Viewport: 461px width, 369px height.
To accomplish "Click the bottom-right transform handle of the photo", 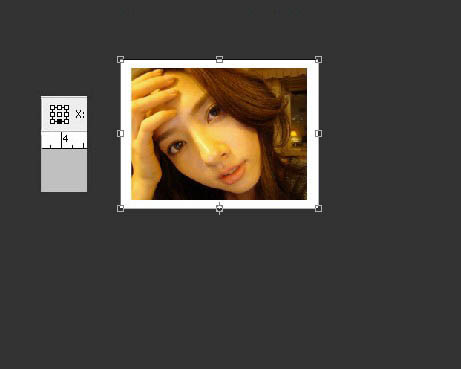I will coord(318,208).
